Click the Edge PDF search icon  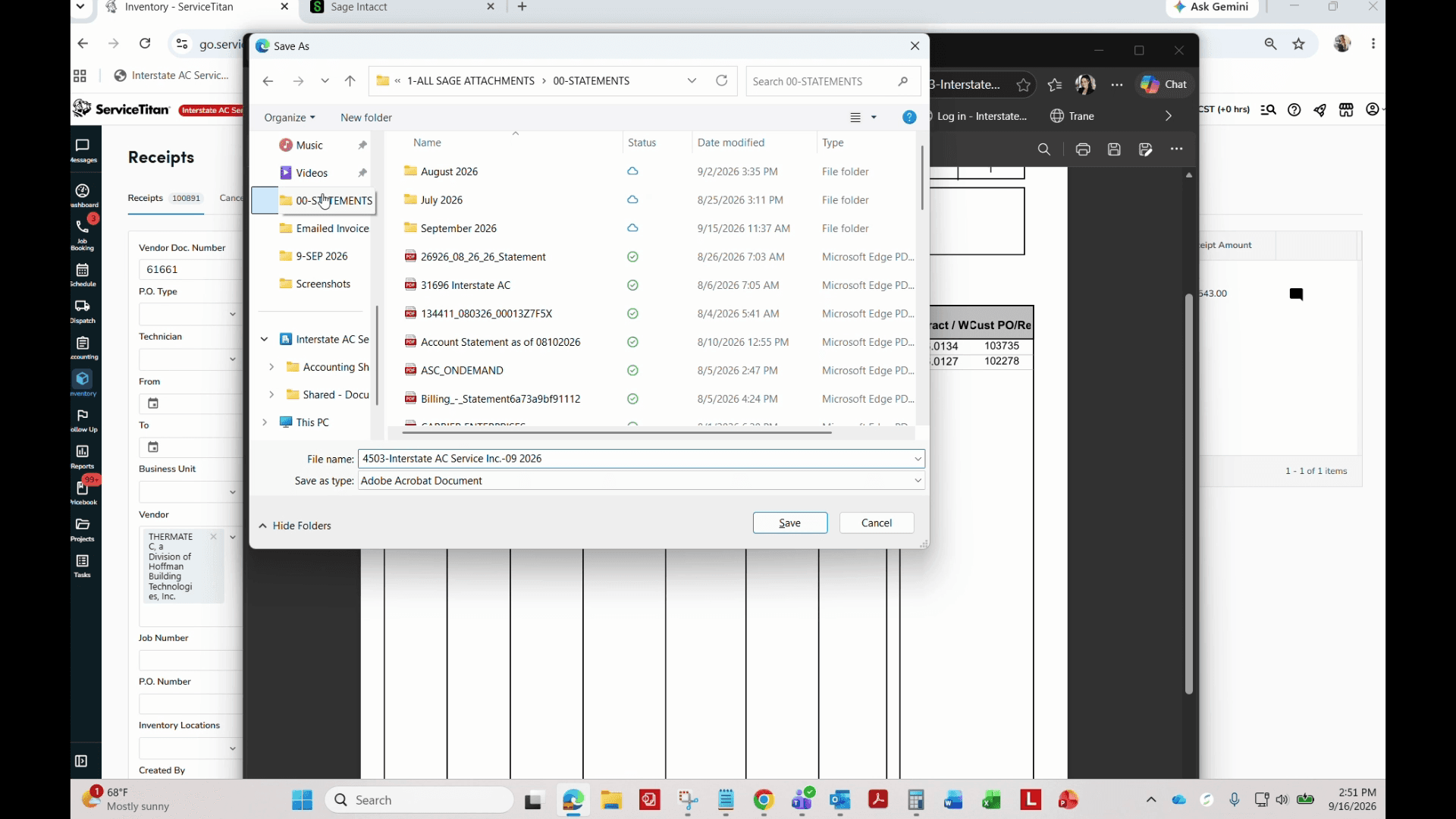[x=1044, y=149]
